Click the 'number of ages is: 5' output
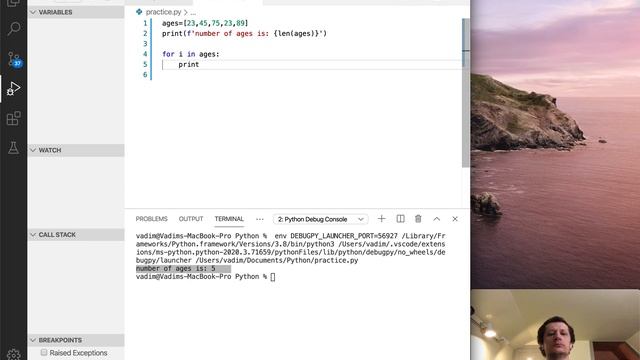Image resolution: width=640 pixels, height=360 pixels. 176,269
